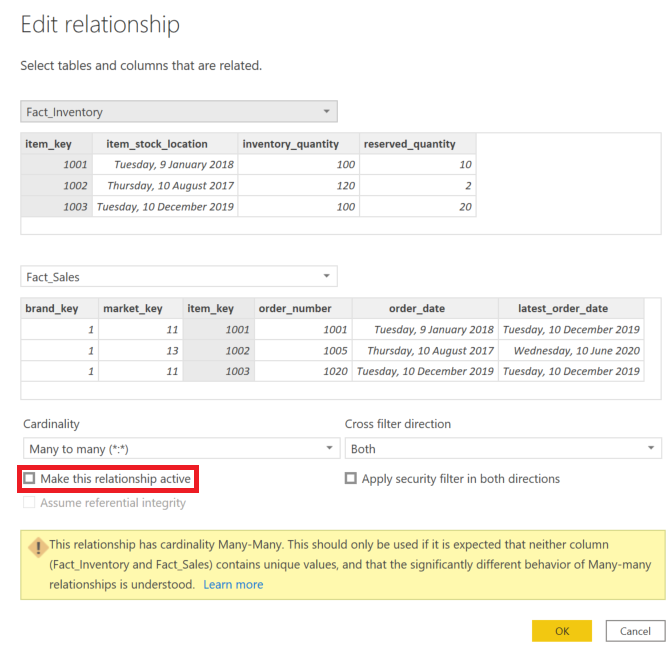Select the inventory_quantity column header
The height and width of the screenshot is (653, 669).
click(x=299, y=144)
